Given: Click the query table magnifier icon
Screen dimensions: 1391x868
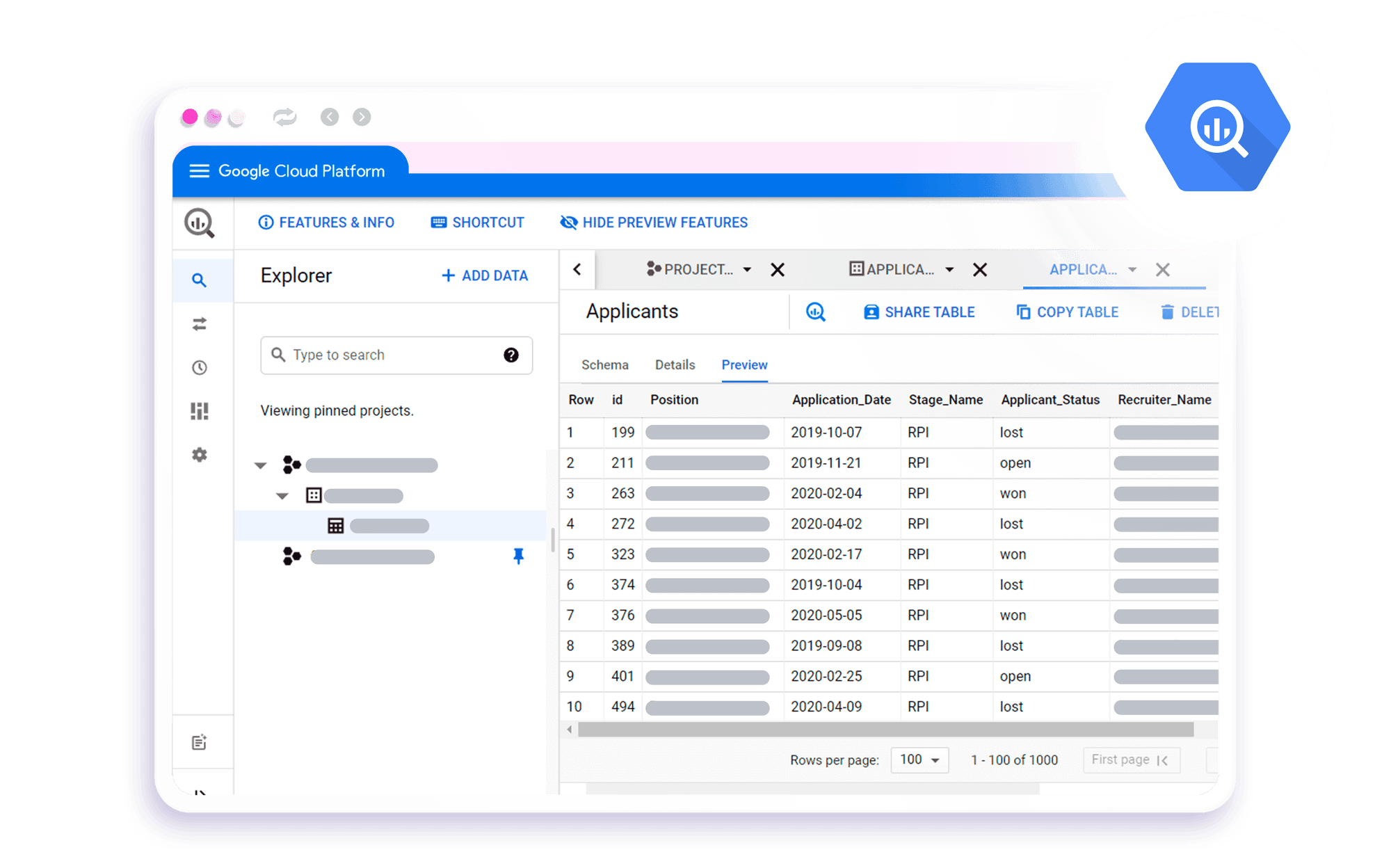Looking at the screenshot, I should click(x=816, y=312).
